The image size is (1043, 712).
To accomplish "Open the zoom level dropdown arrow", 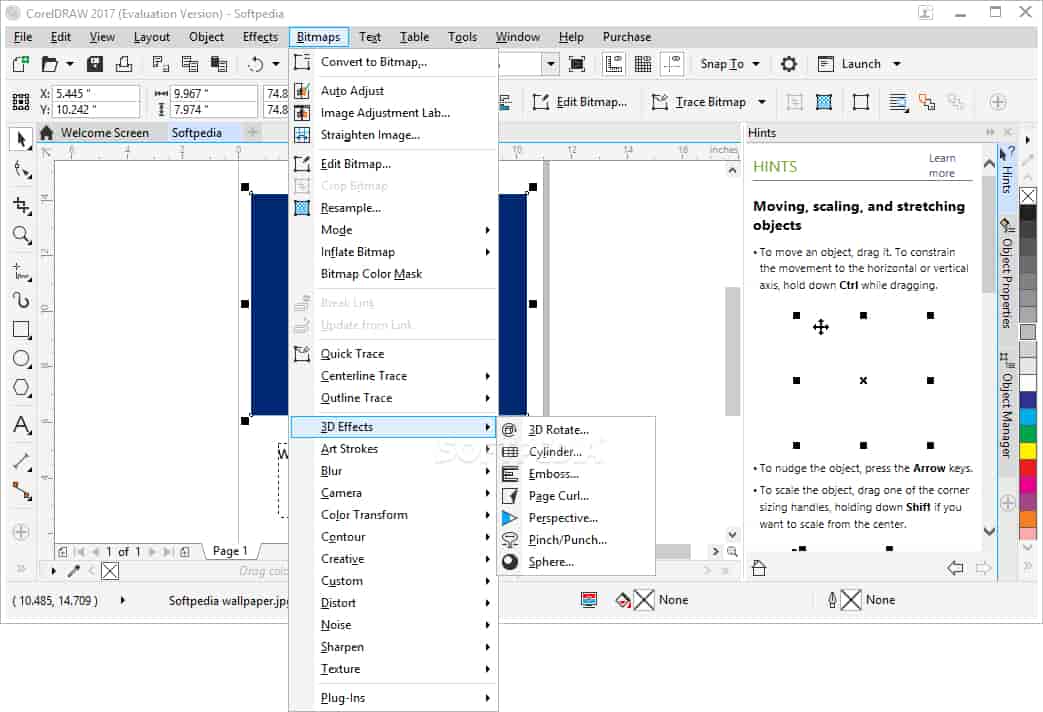I will pos(551,64).
